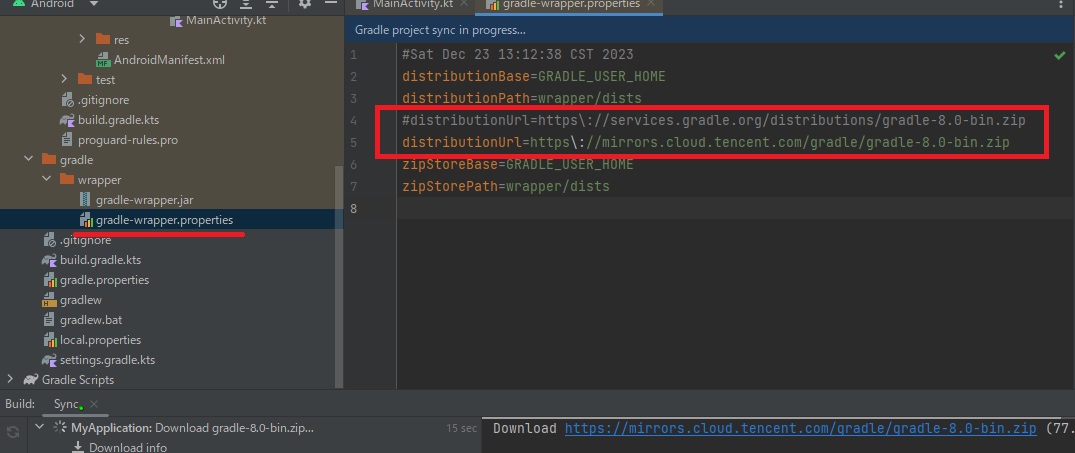Click the restart sync icon in Build panel
This screenshot has height=453, width=1075.
pos(13,432)
